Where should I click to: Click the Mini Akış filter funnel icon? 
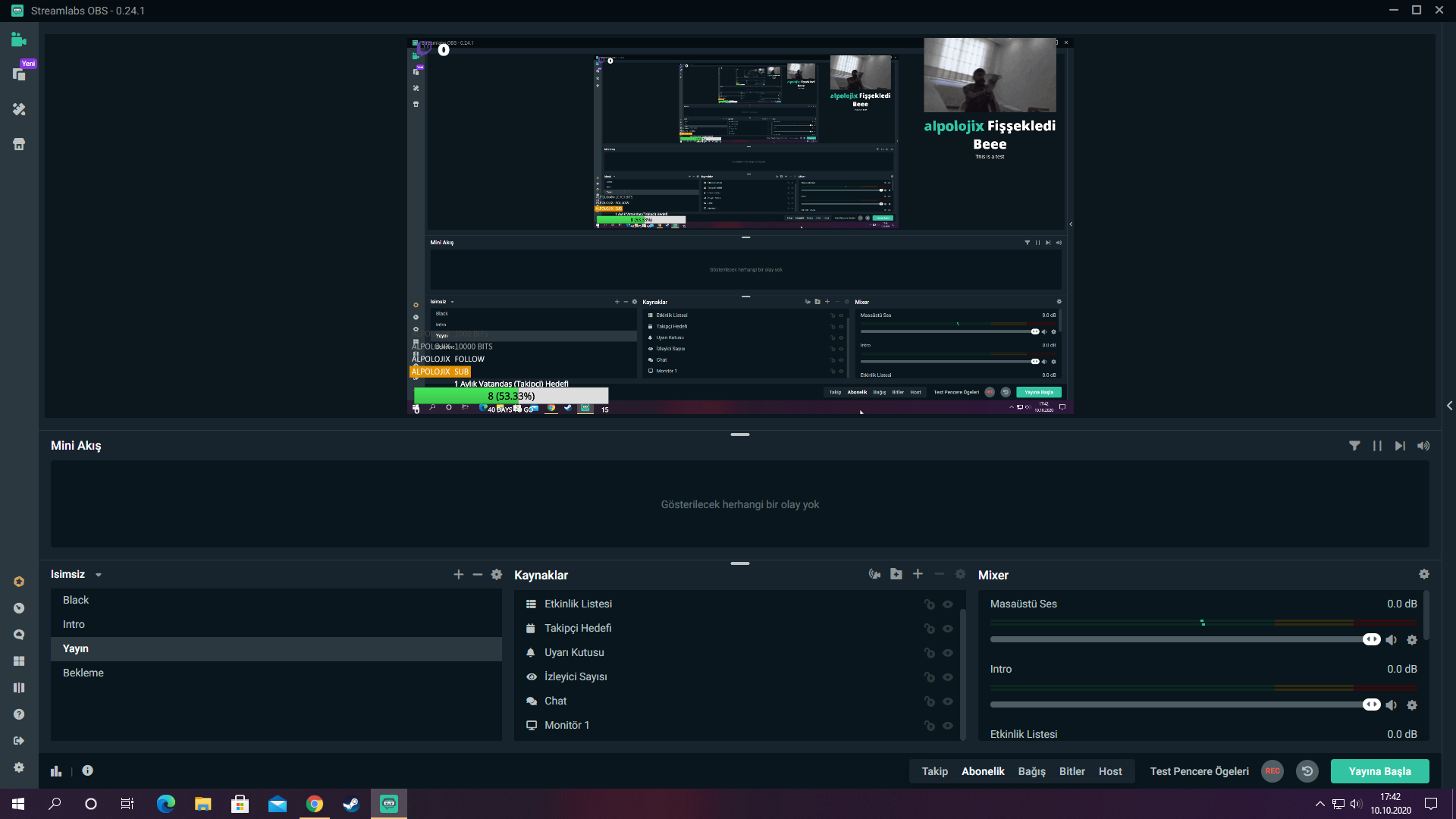tap(1354, 446)
